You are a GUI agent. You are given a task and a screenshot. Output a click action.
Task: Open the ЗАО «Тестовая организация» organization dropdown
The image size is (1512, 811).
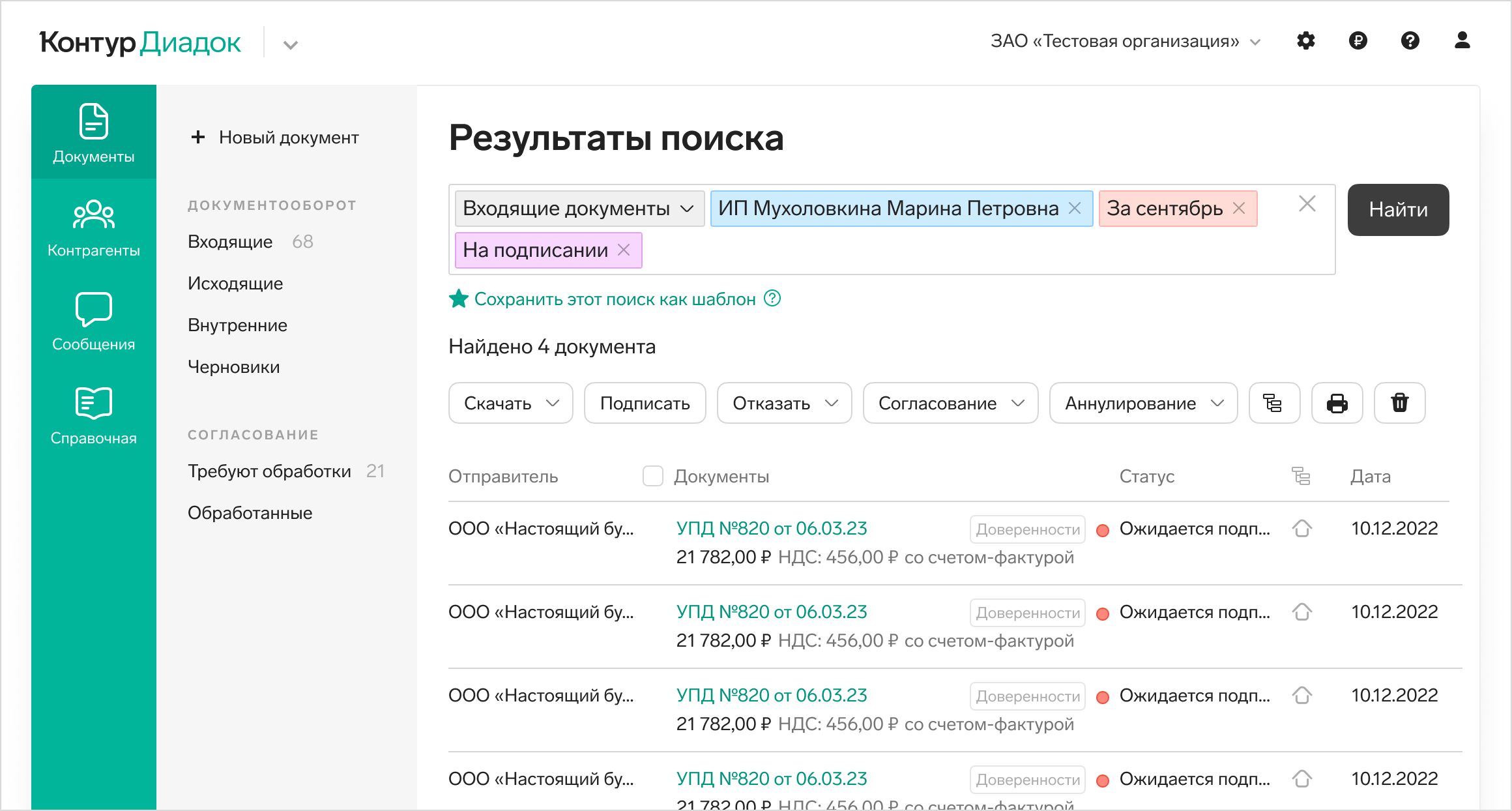pyautogui.click(x=1126, y=42)
